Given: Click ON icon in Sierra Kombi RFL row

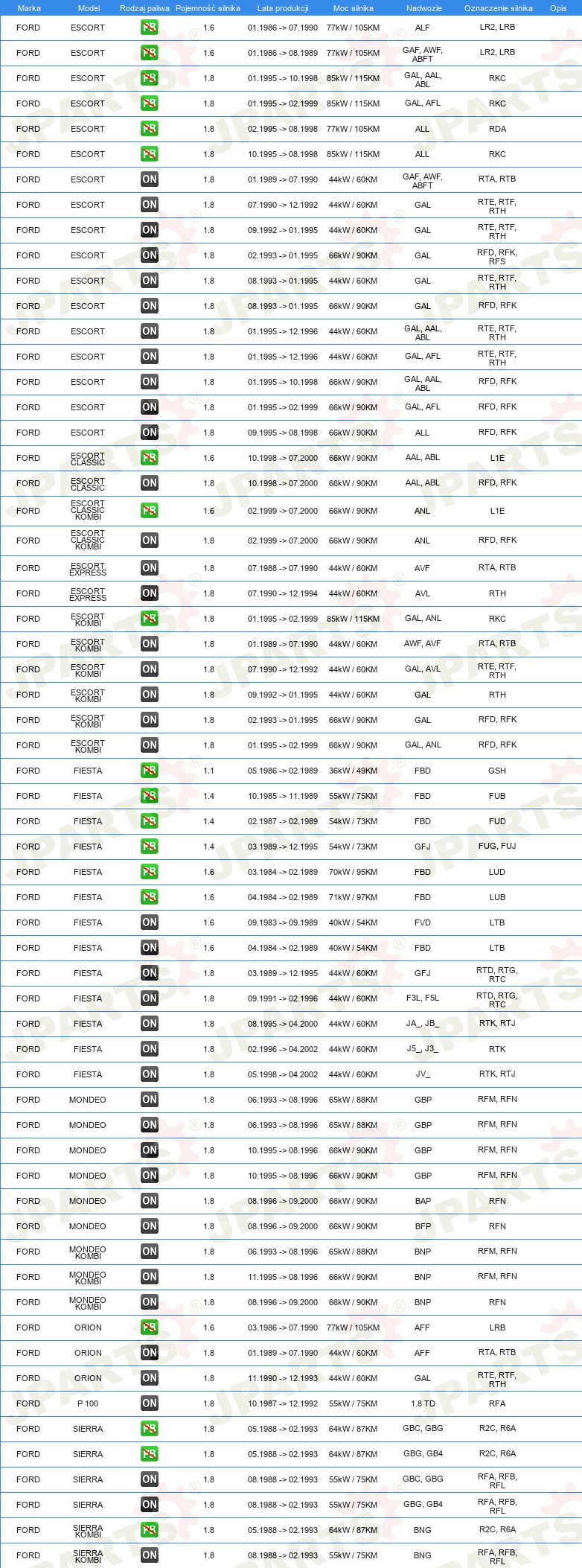Looking at the screenshot, I should pyautogui.click(x=149, y=1555).
